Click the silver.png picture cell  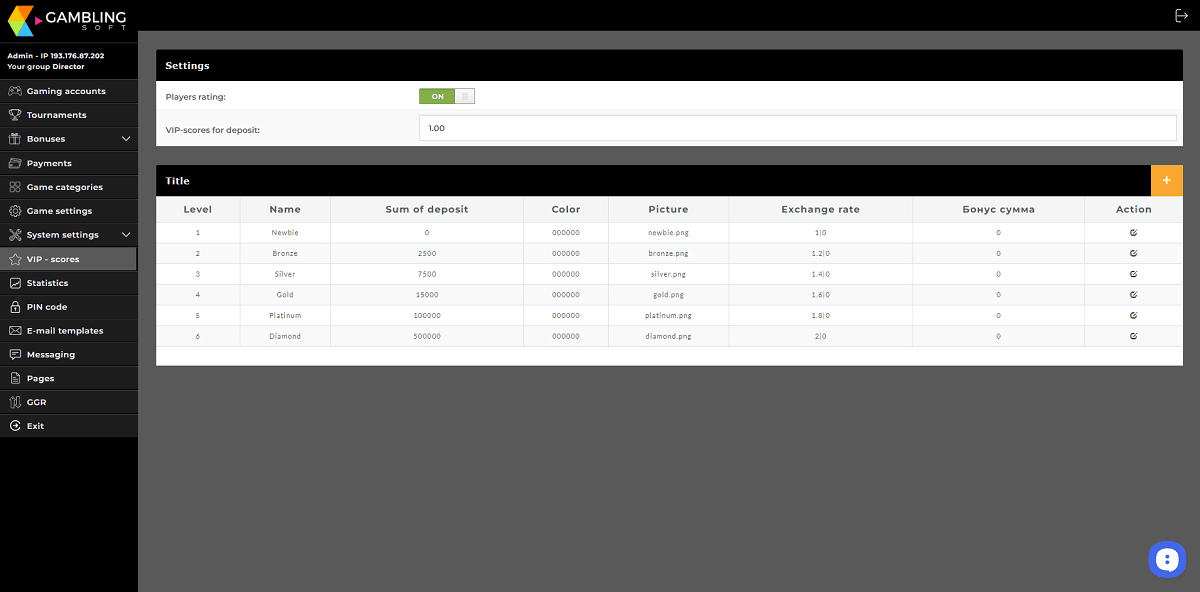(668, 273)
